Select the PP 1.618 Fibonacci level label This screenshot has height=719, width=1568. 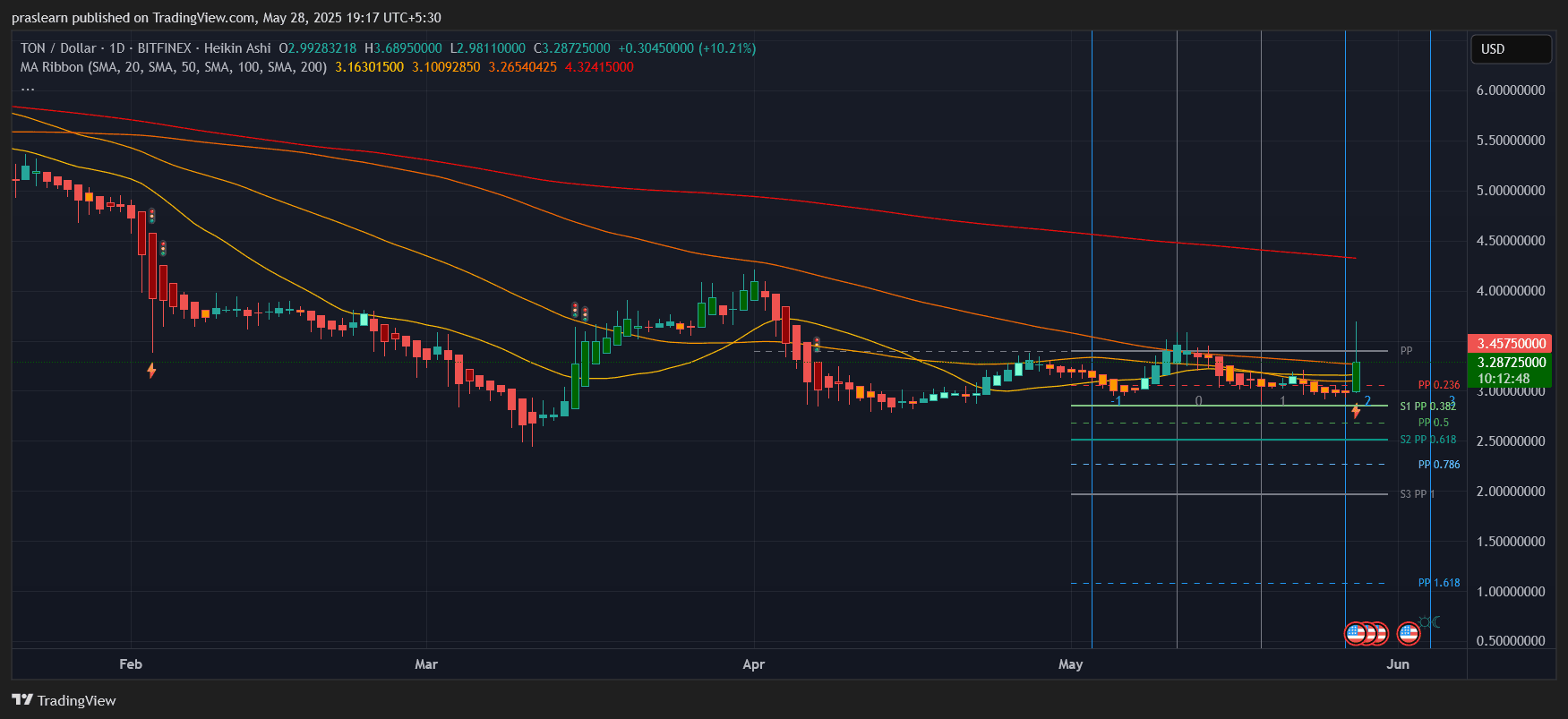1438,583
